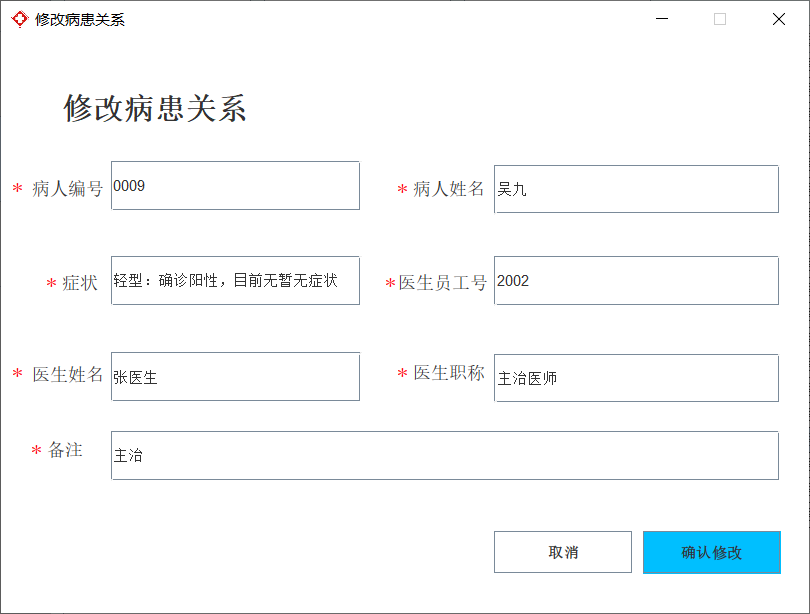Viewport: 810px width, 614px height.
Task: Edit the 症状 text field
Action: coord(236,280)
